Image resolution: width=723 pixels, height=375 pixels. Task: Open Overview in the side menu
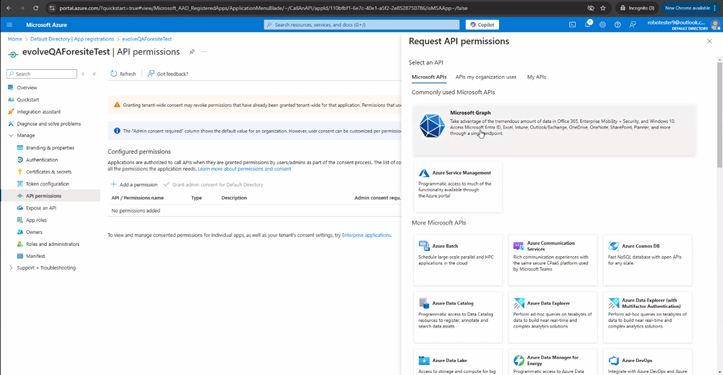tap(27, 87)
